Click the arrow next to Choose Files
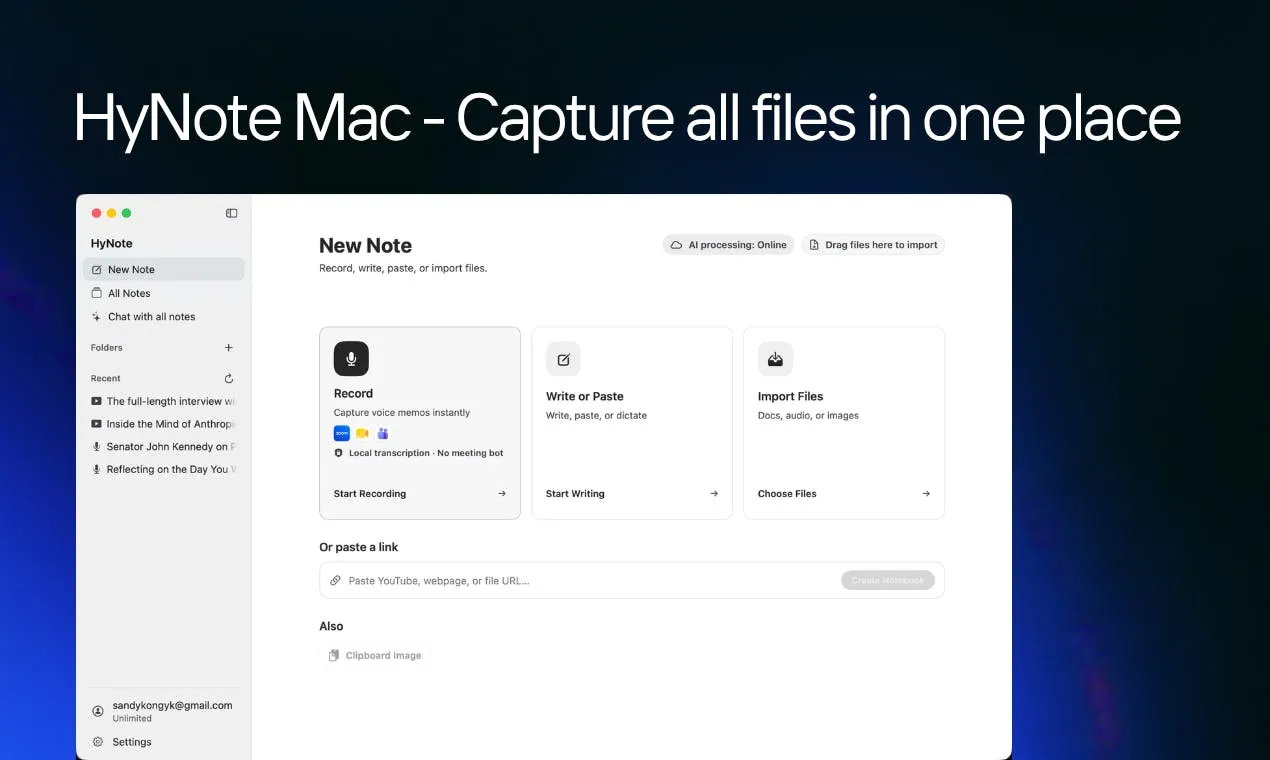The width and height of the screenshot is (1270, 760). point(926,493)
